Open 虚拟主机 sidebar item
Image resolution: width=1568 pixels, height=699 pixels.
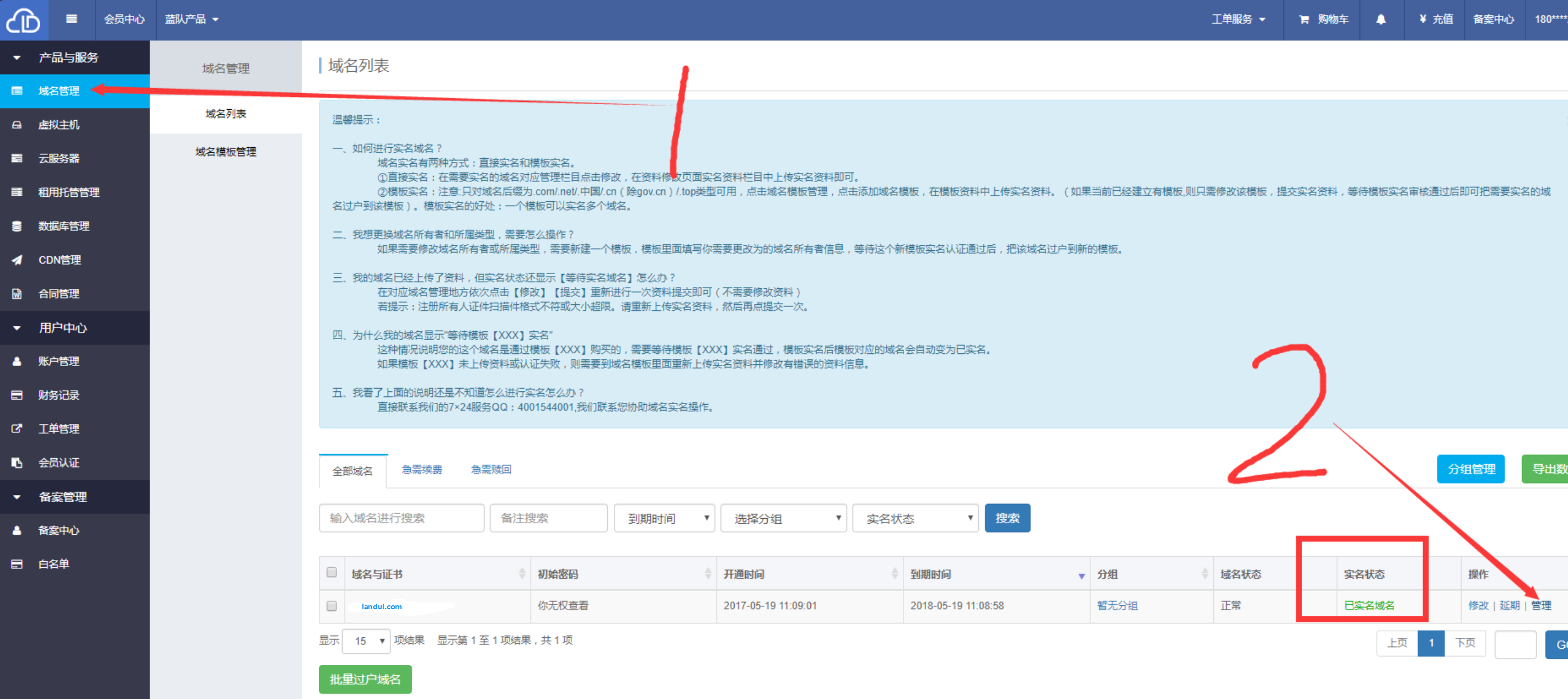point(58,125)
